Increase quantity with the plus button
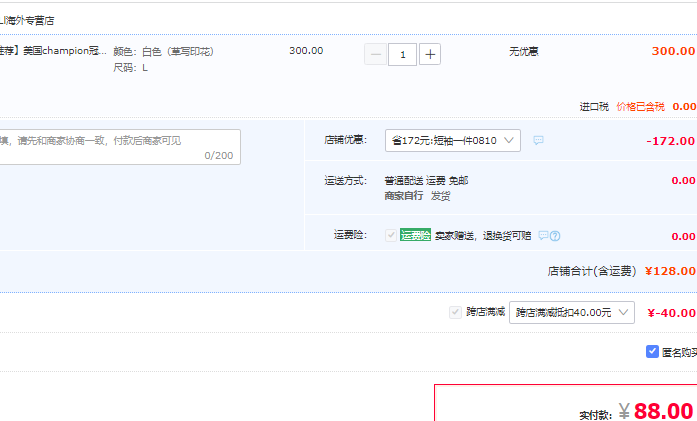Screen dimensions: 697x421 coord(430,54)
